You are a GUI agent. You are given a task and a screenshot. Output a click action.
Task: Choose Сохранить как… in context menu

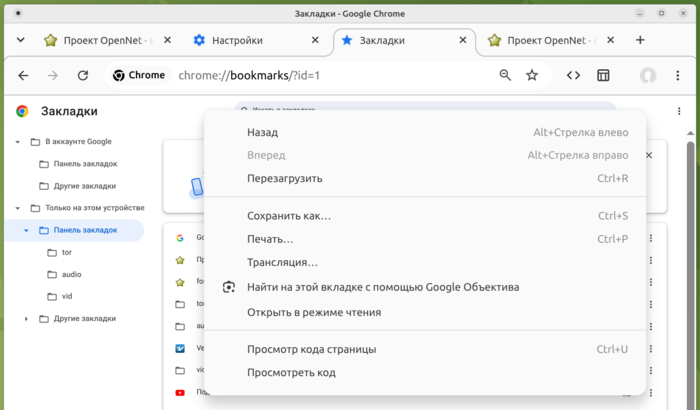pyautogui.click(x=425, y=216)
